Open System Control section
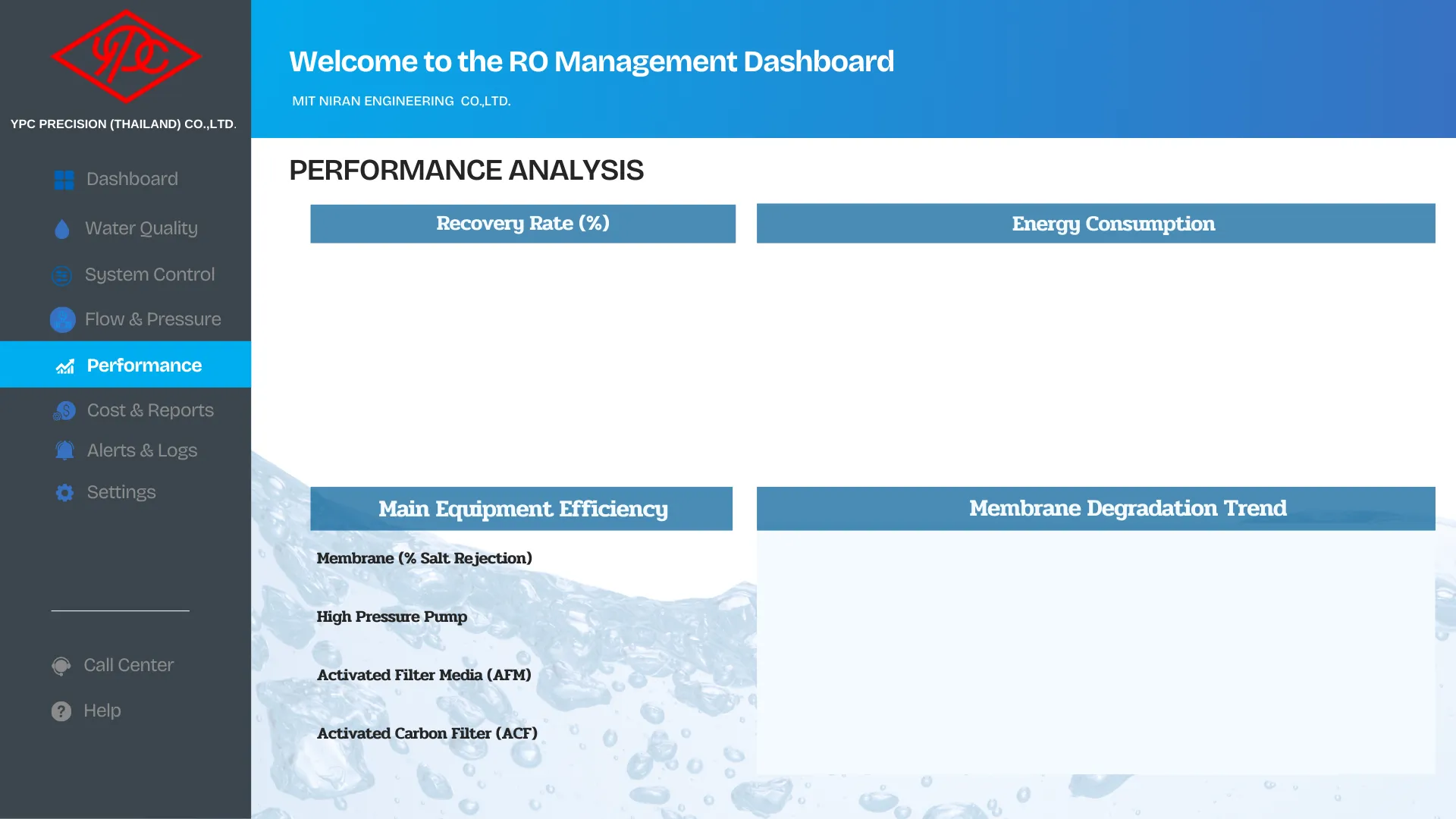This screenshot has width=1456, height=819. pyautogui.click(x=149, y=275)
